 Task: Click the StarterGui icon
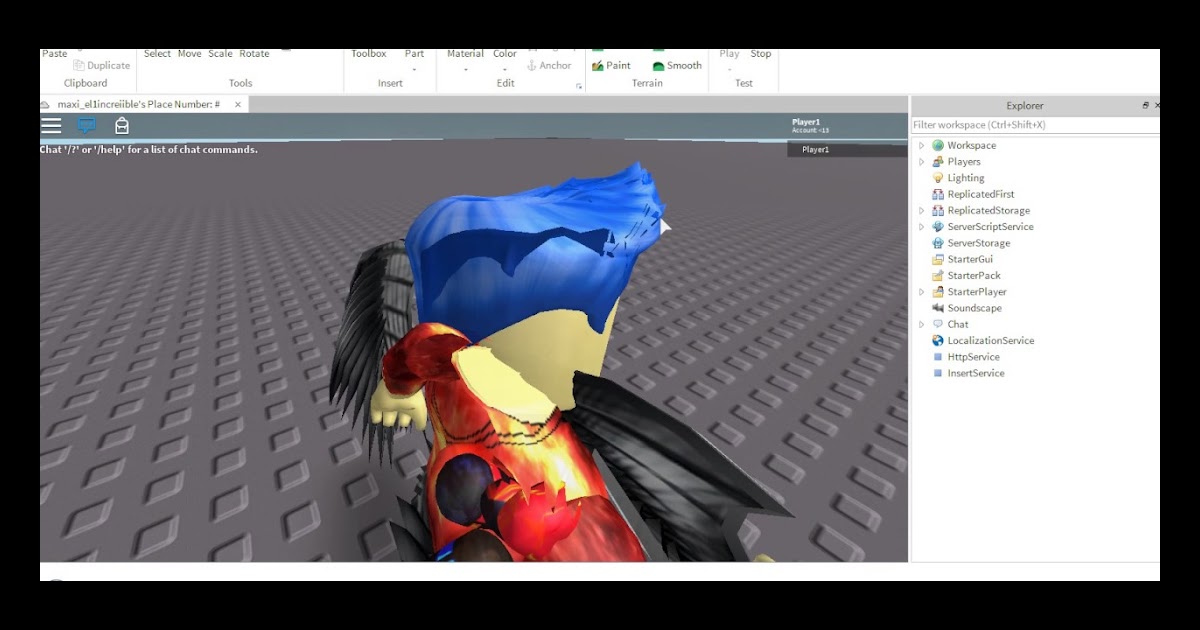(938, 259)
